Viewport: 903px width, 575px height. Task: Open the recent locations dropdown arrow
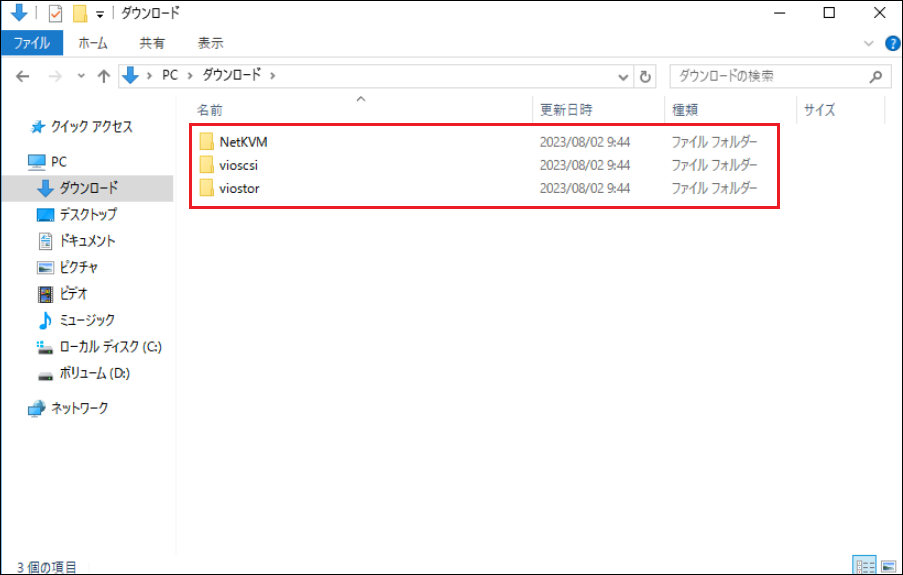pos(81,76)
